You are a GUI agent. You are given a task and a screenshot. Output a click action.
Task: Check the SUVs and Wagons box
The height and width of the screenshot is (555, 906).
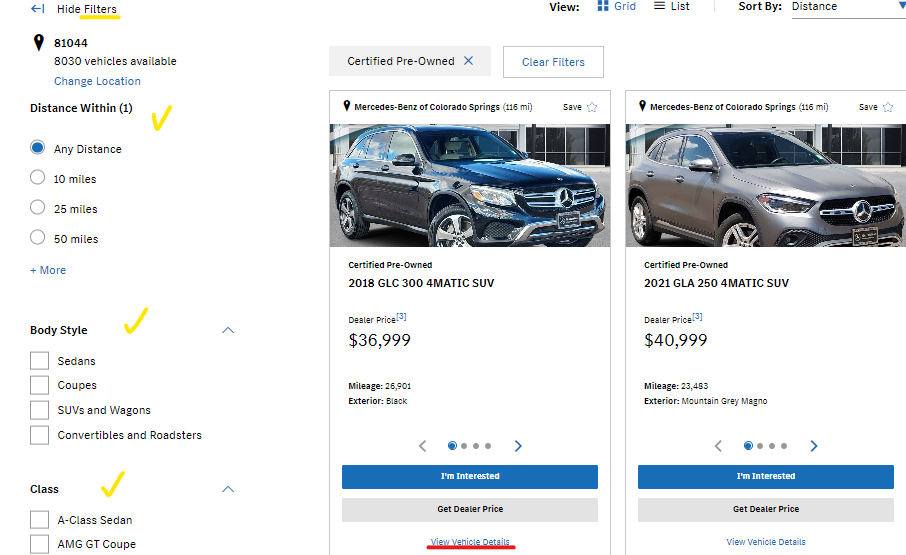click(39, 410)
